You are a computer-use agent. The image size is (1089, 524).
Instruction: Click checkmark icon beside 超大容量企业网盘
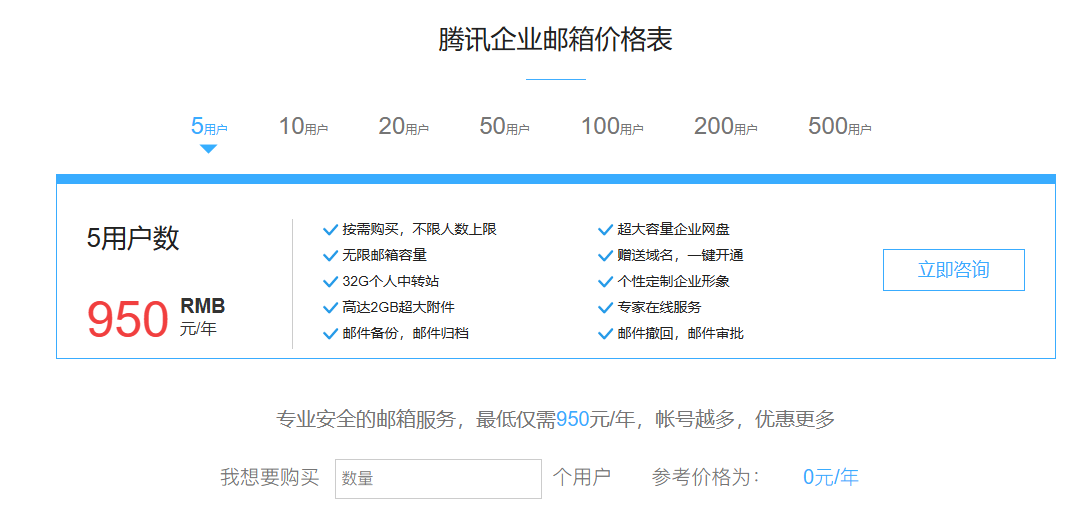pyautogui.click(x=605, y=230)
